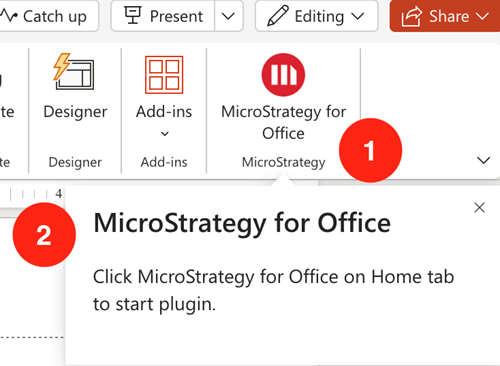
Task: Click the MicroStrategy for Office ribbon label
Action: click(284, 122)
